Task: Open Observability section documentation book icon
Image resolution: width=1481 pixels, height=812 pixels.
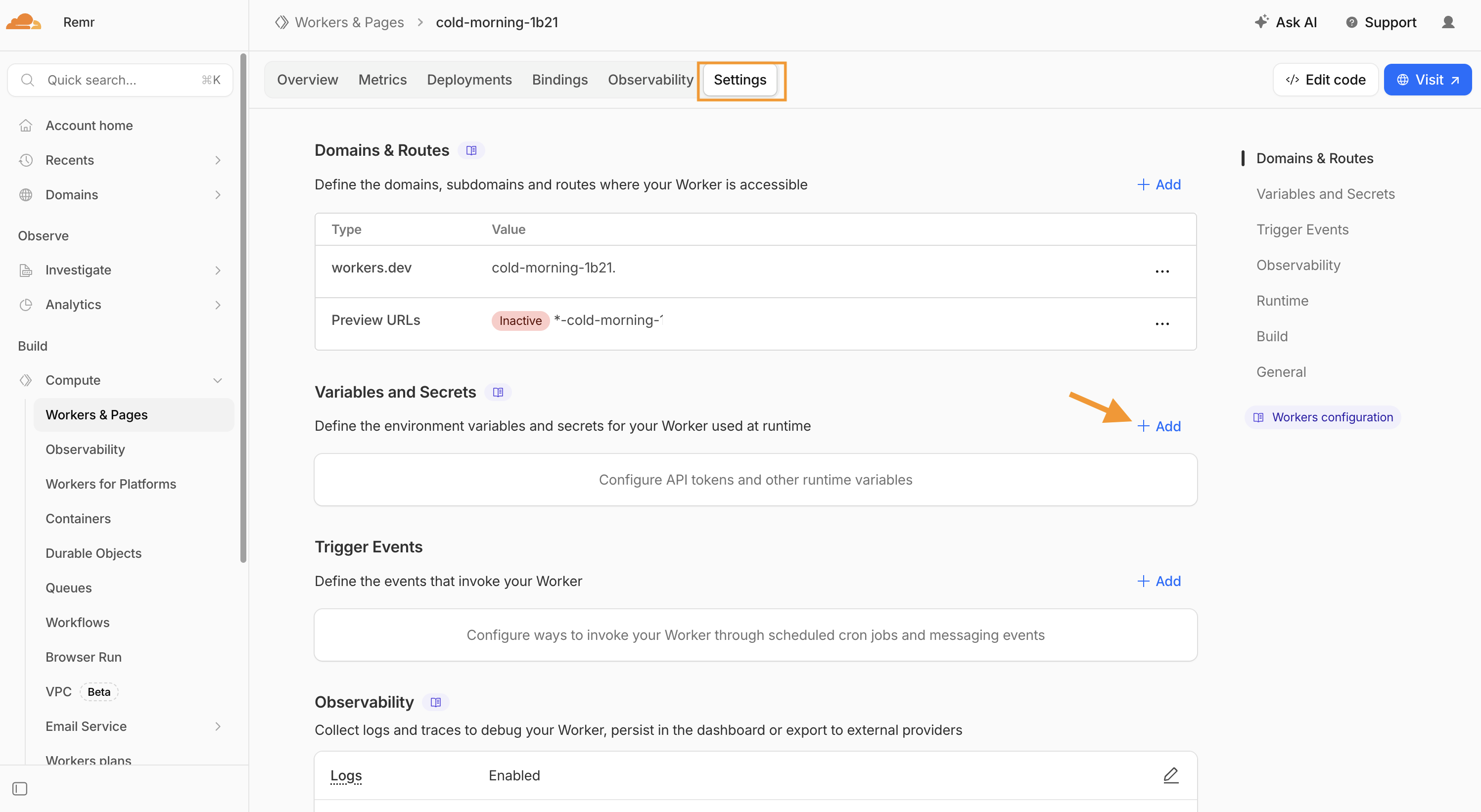Action: pos(435,702)
